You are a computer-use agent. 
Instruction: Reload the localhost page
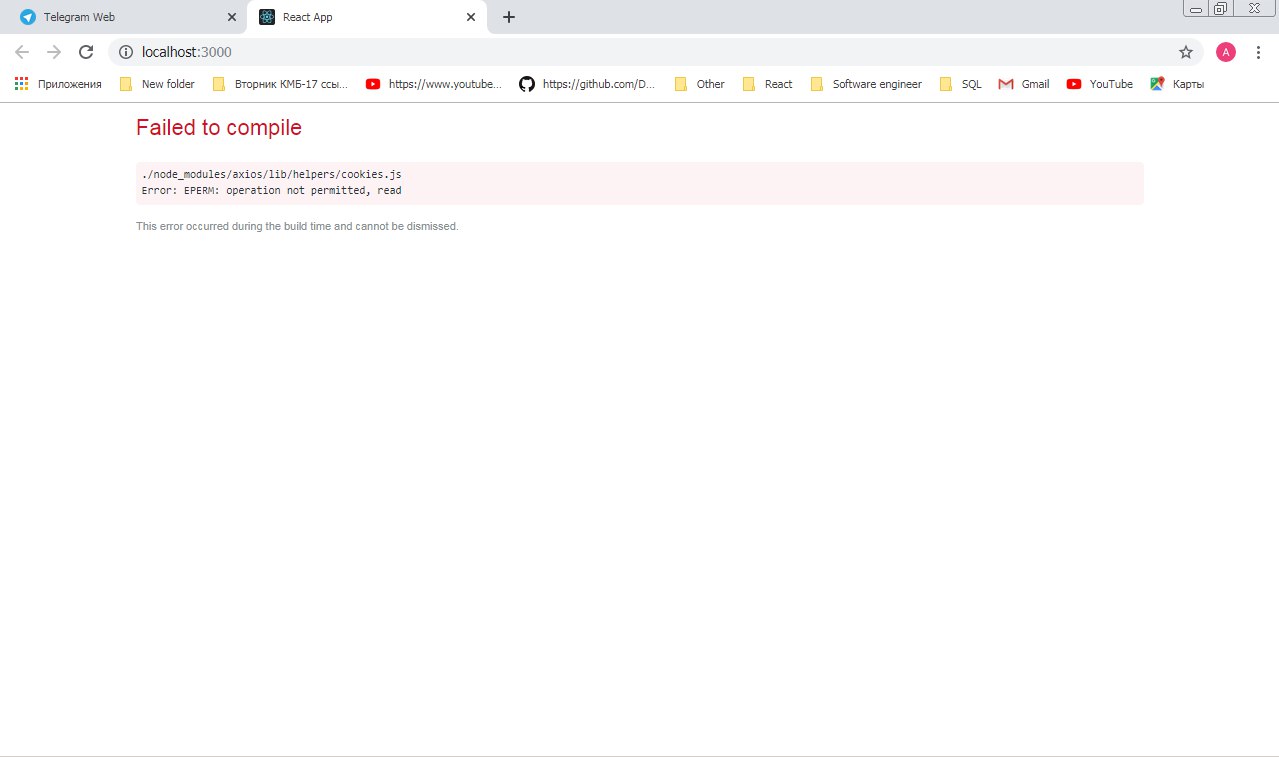[x=86, y=52]
